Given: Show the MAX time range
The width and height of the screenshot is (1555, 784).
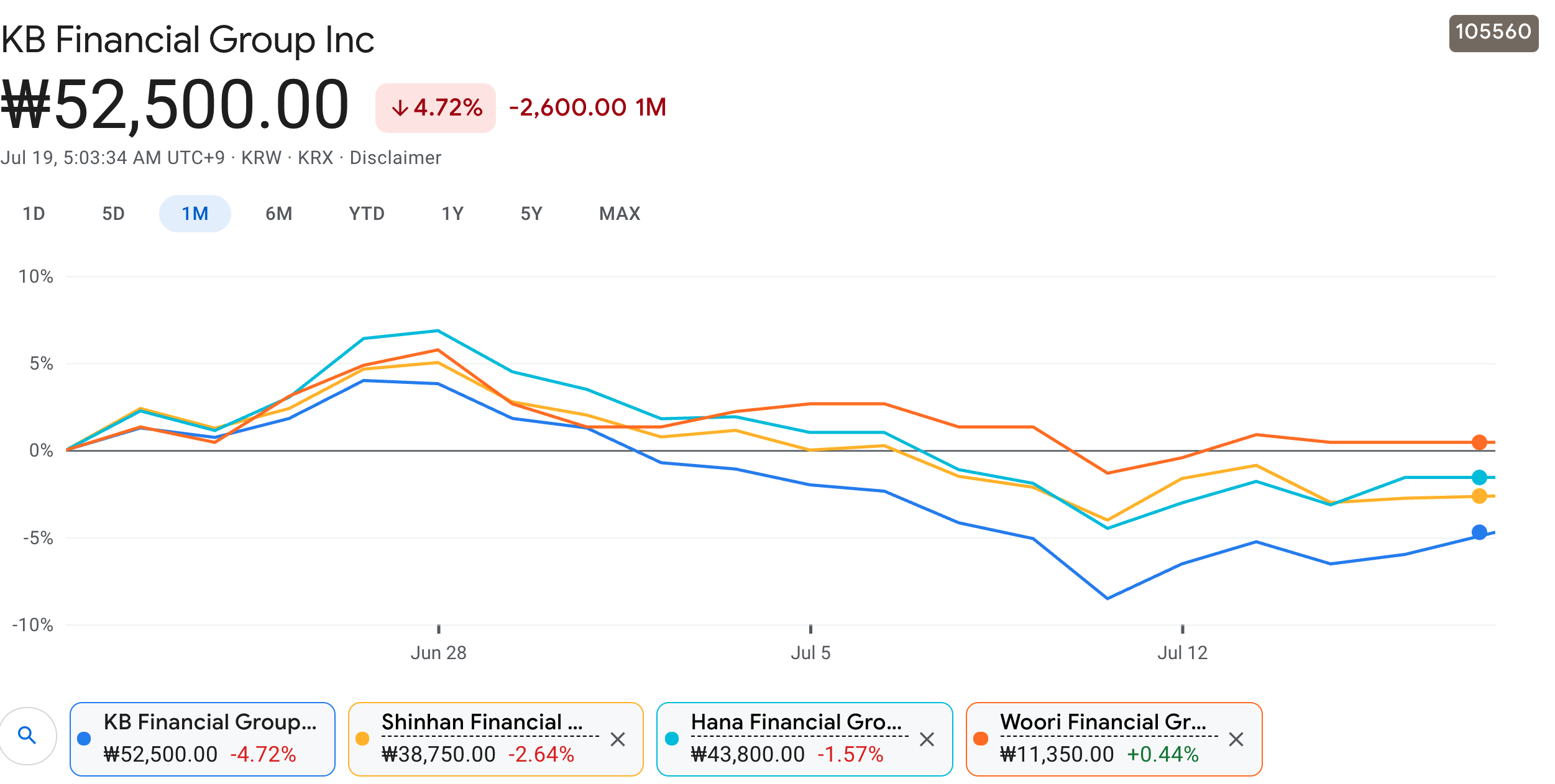Looking at the screenshot, I should pos(620,214).
